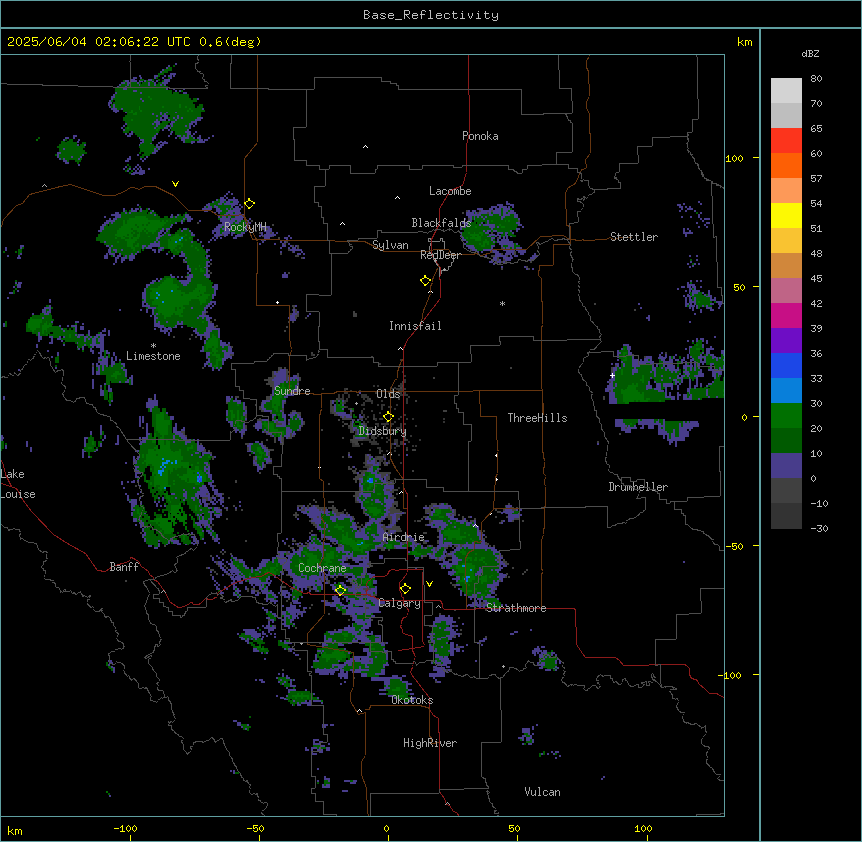Click the Didsbury town label
The width and height of the screenshot is (862, 842).
pos(383,431)
